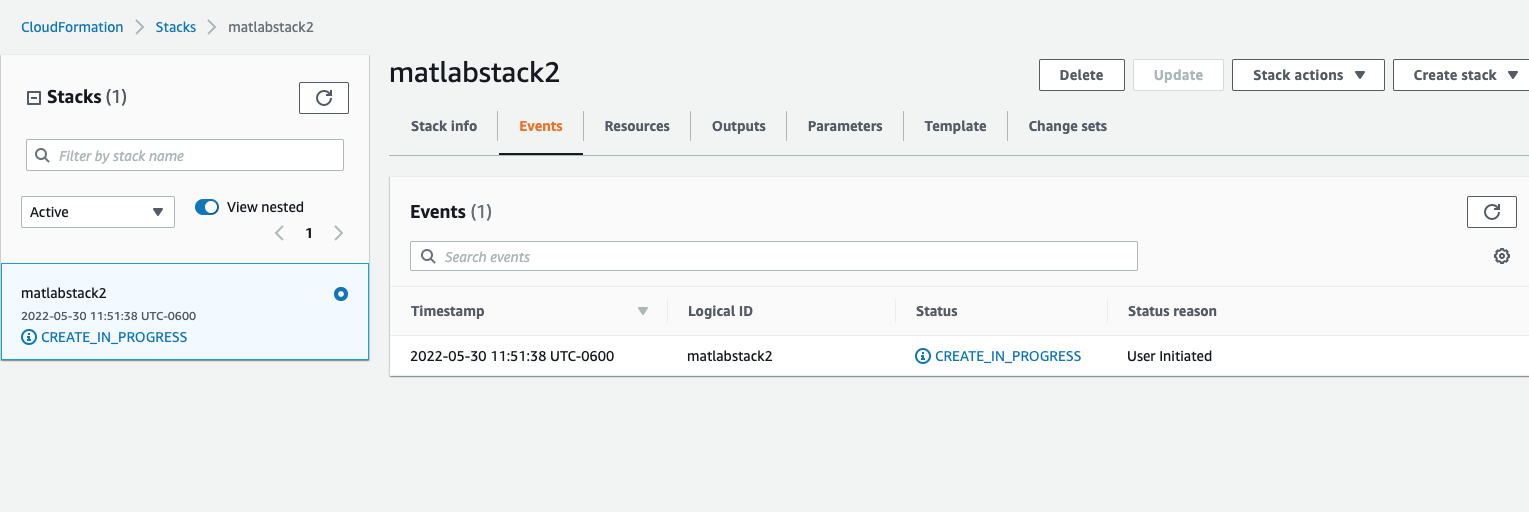Image resolution: width=1529 pixels, height=512 pixels.
Task: Navigate to CloudFormation breadcrumb link
Action: 72,27
